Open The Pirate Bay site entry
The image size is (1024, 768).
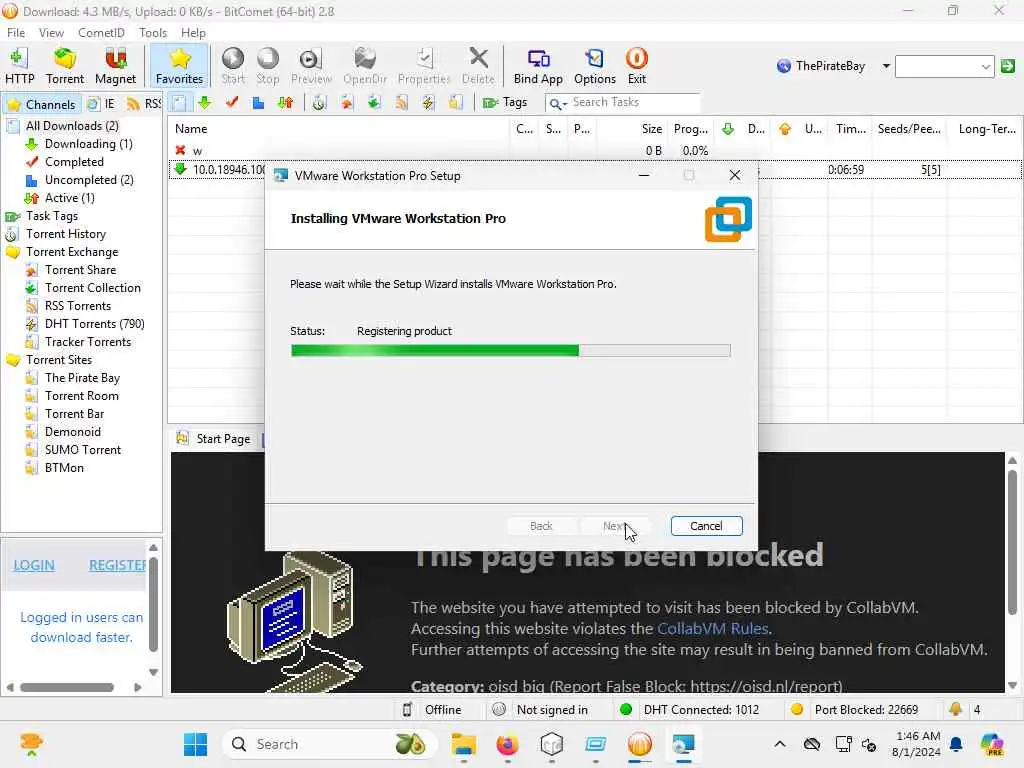pos(82,377)
